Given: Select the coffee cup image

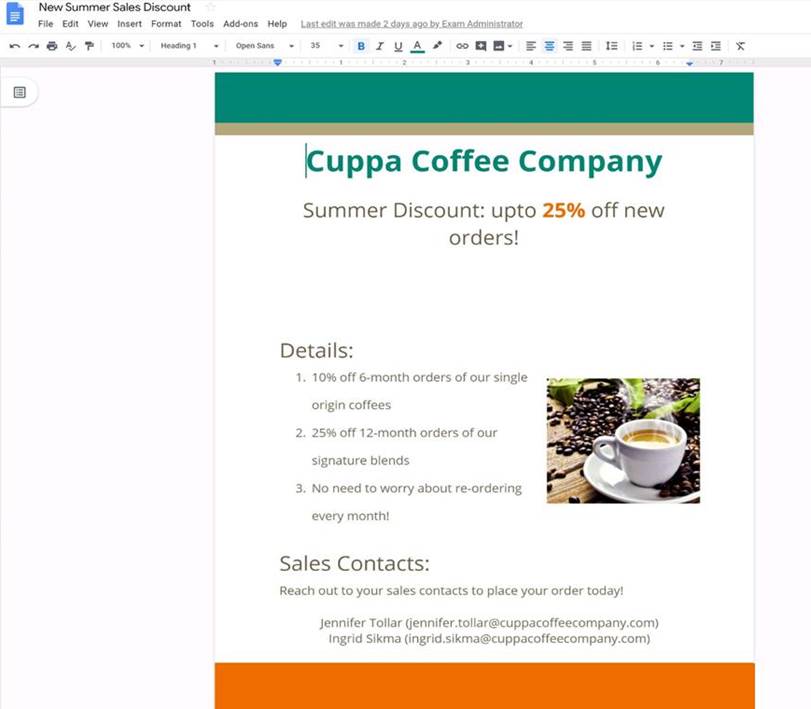Looking at the screenshot, I should 623,440.
